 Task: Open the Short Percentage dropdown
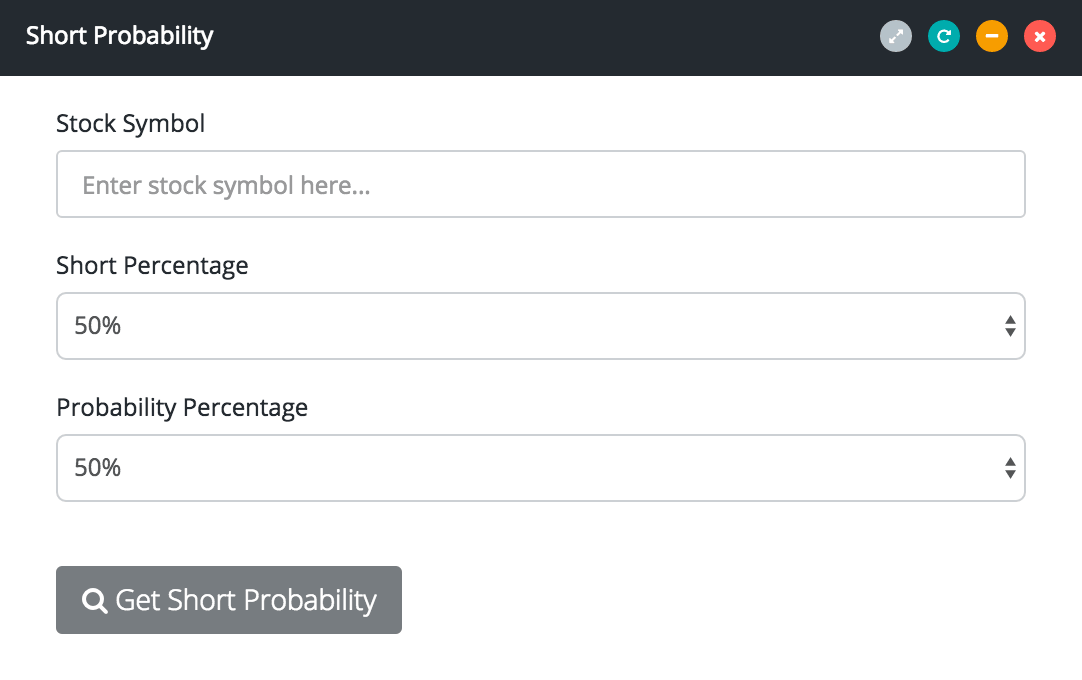pyautogui.click(x=540, y=326)
